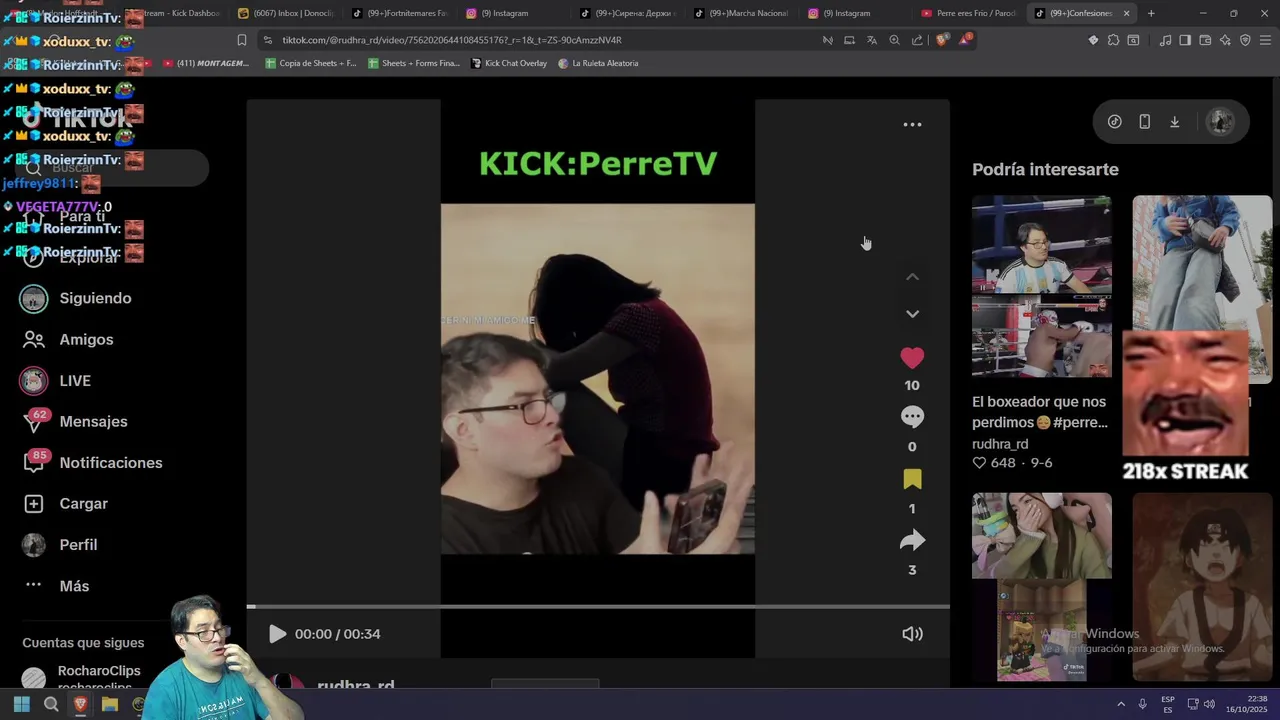The width and height of the screenshot is (1280, 720).
Task: Click the TikTok coins icon top right
Action: point(1114,122)
